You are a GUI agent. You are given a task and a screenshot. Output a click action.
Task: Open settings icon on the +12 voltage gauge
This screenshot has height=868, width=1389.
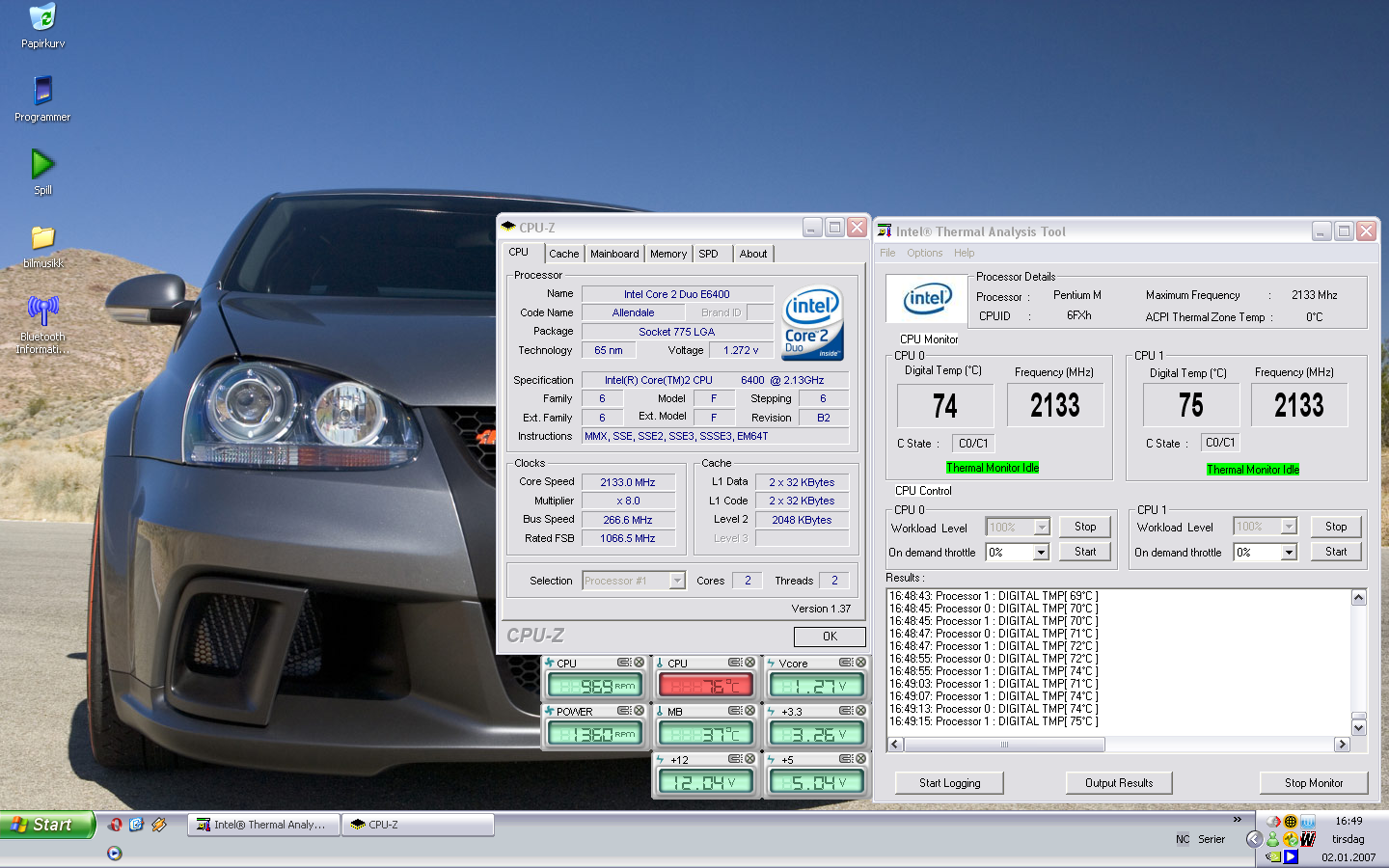(x=734, y=759)
